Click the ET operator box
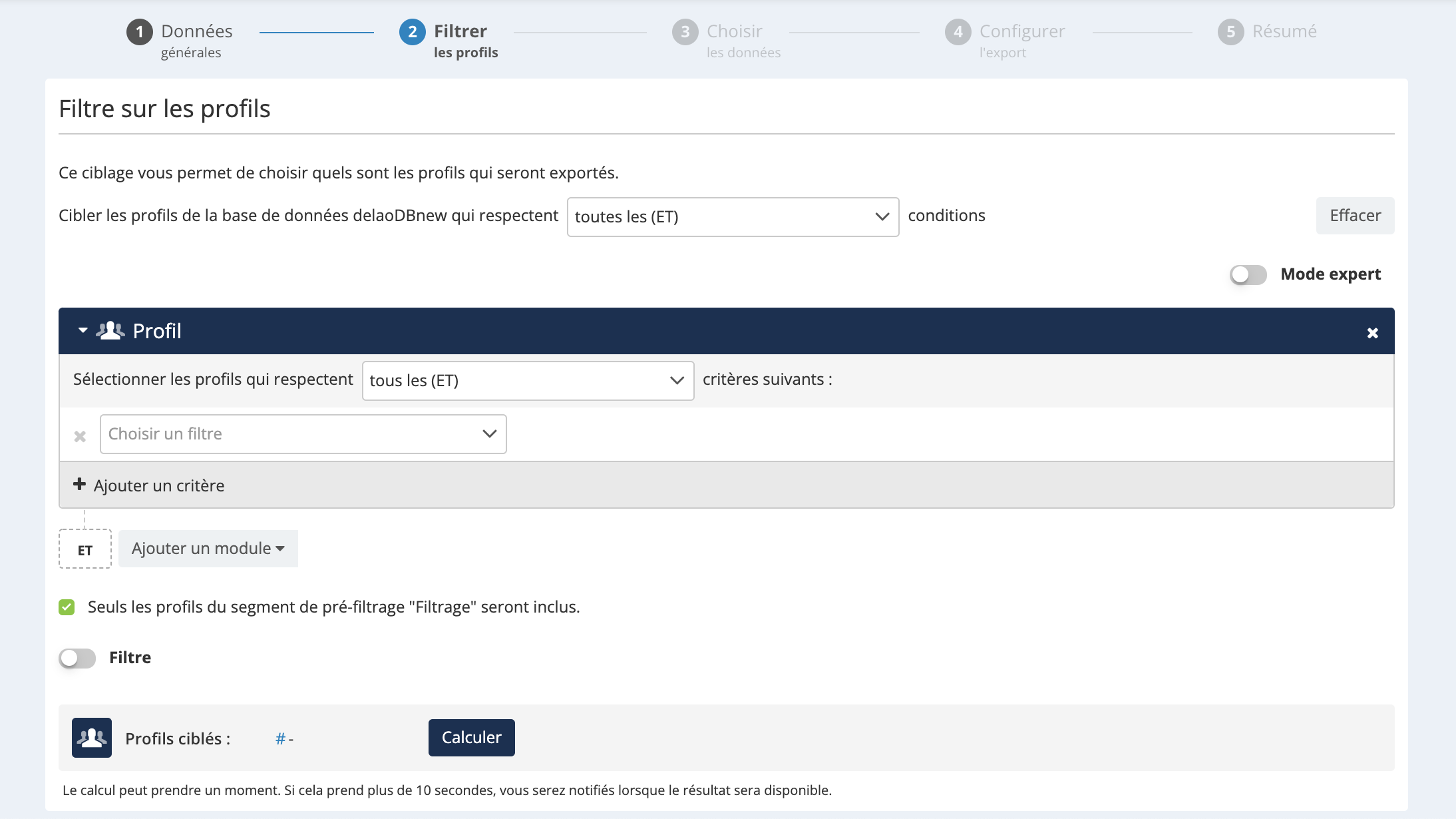Image resolution: width=1456 pixels, height=819 pixels. 85,549
